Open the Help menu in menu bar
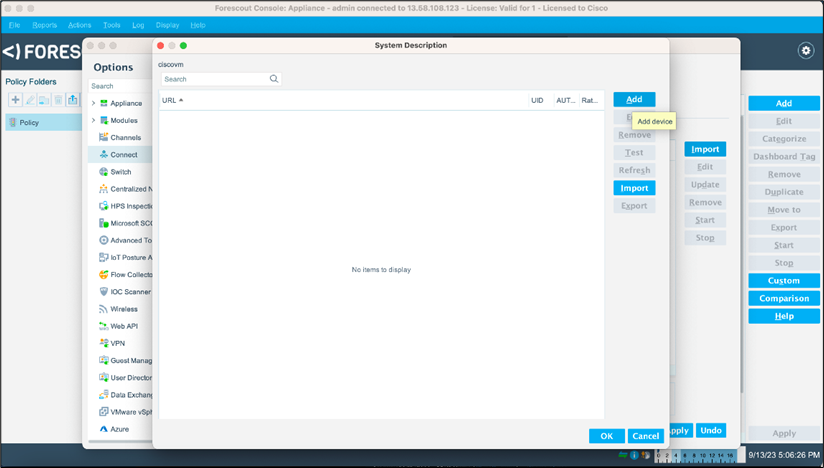The image size is (824, 468). click(x=198, y=25)
